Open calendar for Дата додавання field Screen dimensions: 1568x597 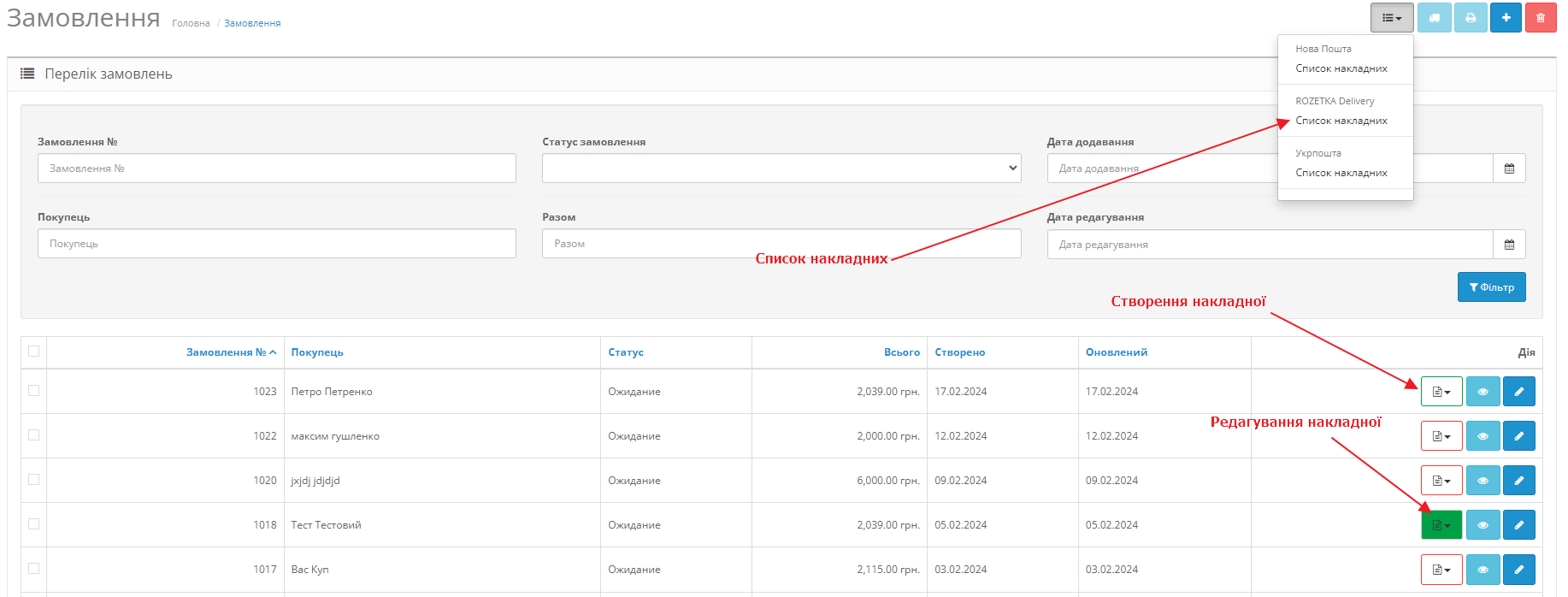(1509, 168)
